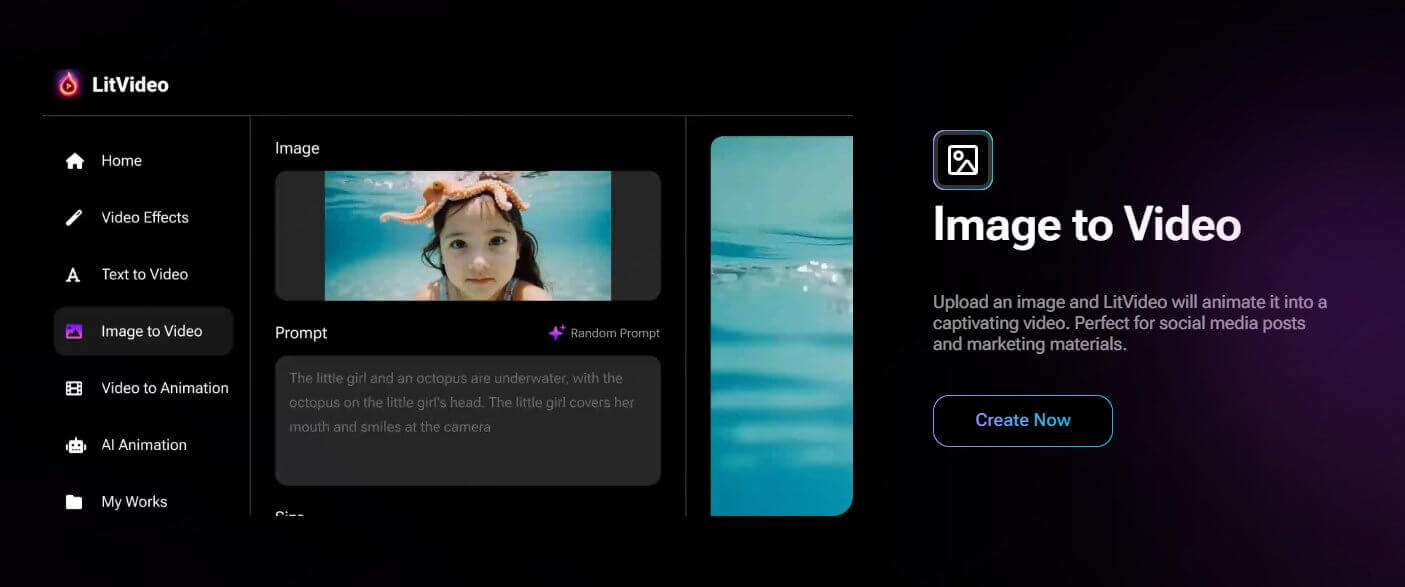Select the underwater girl image thumbnail
The width and height of the screenshot is (1405, 587).
pos(467,235)
